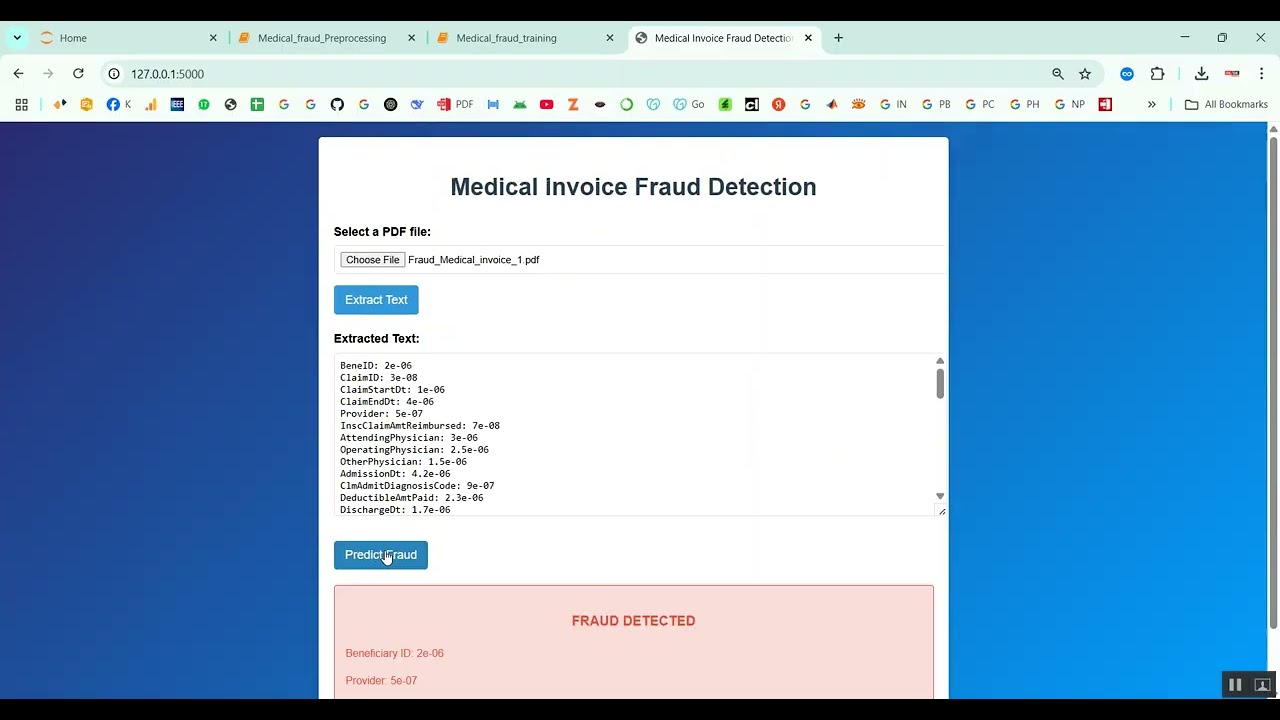
Task: Click the Choose File button
Action: [373, 260]
